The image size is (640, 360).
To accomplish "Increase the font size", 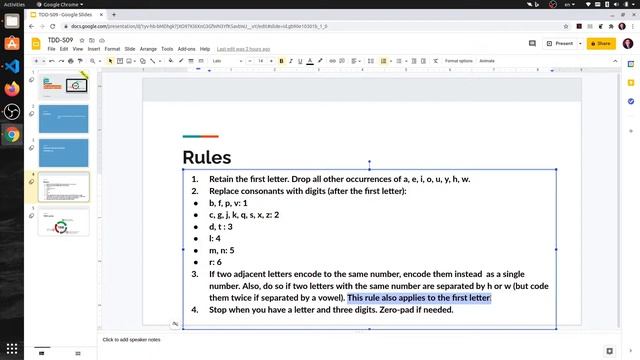I will [x=271, y=61].
